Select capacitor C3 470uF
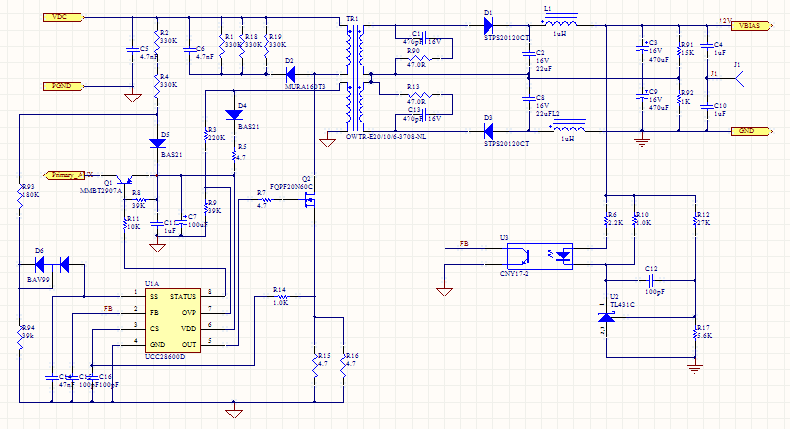 [x=642, y=48]
